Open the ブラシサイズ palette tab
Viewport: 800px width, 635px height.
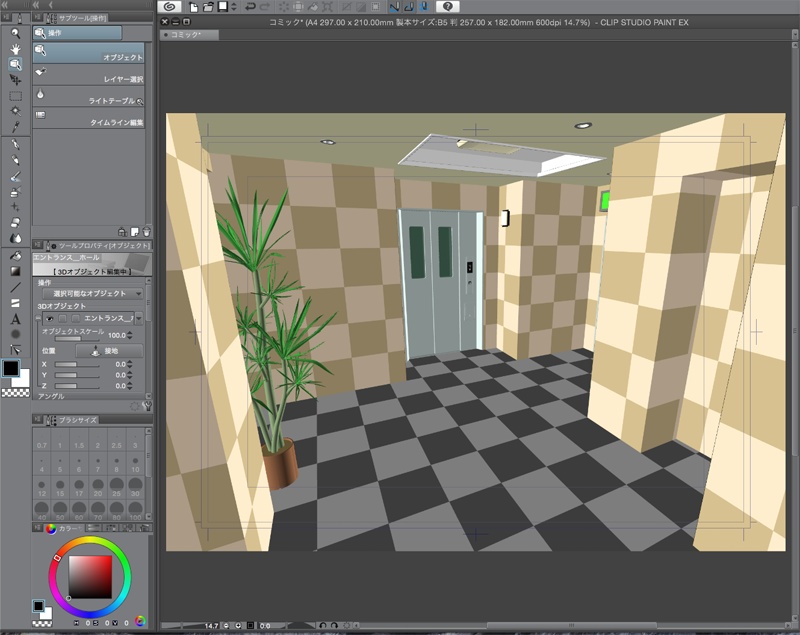(72, 420)
